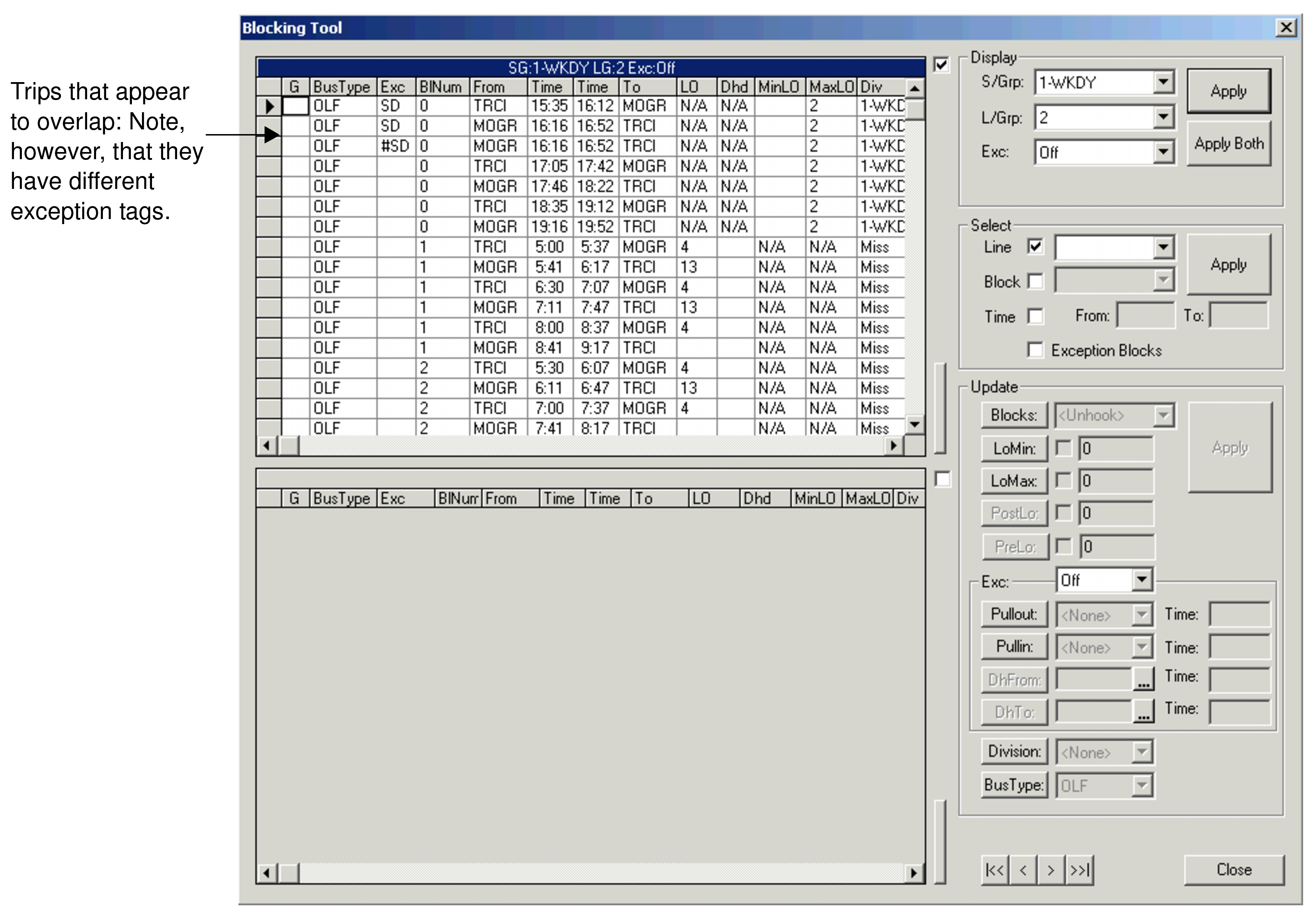Viewport: 1316px width, 911px height.
Task: Enable the Exception Blocks checkbox
Action: coord(1036,350)
